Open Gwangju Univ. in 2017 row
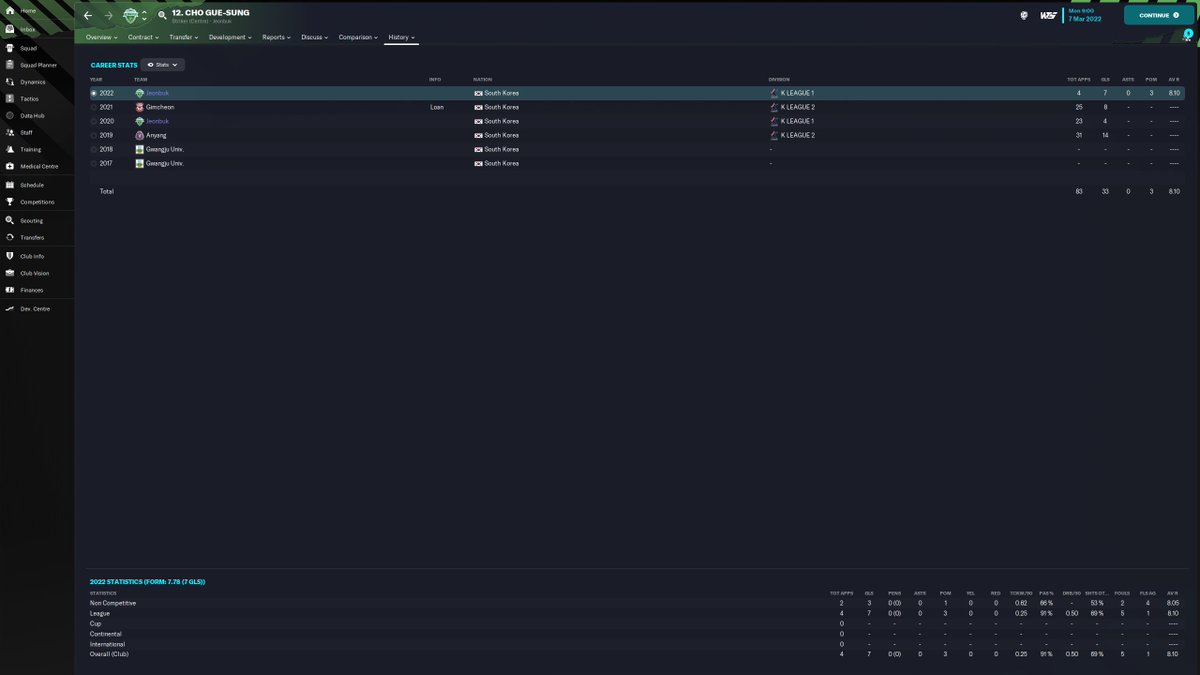The image size is (1200, 675). 165,163
